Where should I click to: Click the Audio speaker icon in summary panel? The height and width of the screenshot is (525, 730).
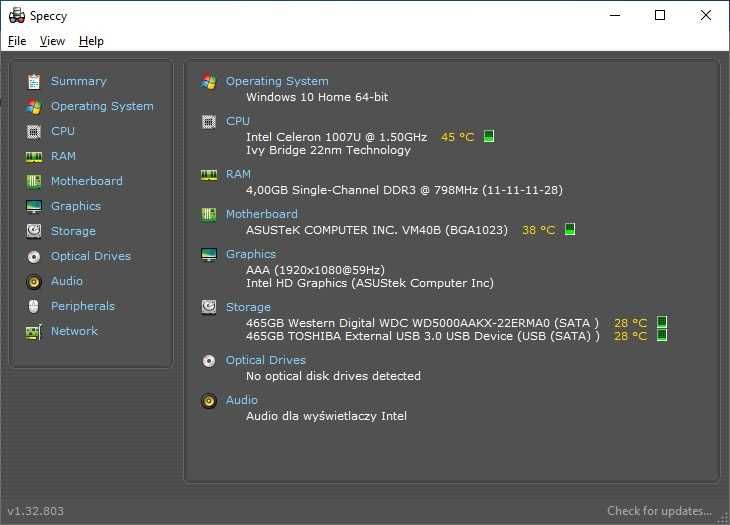pos(209,401)
